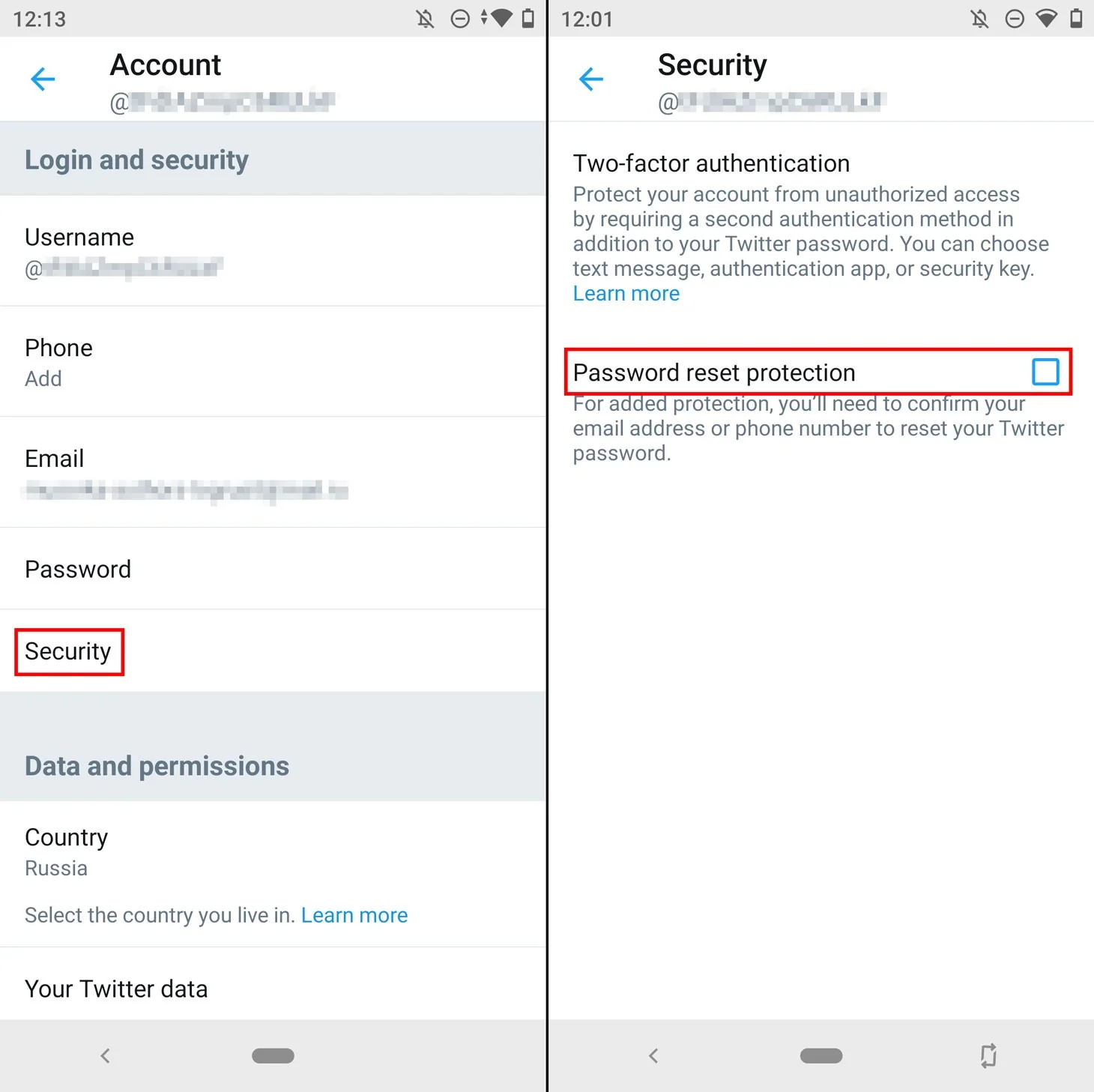Tap Android back button on right phone
The image size is (1094, 1092).
[x=653, y=1056]
